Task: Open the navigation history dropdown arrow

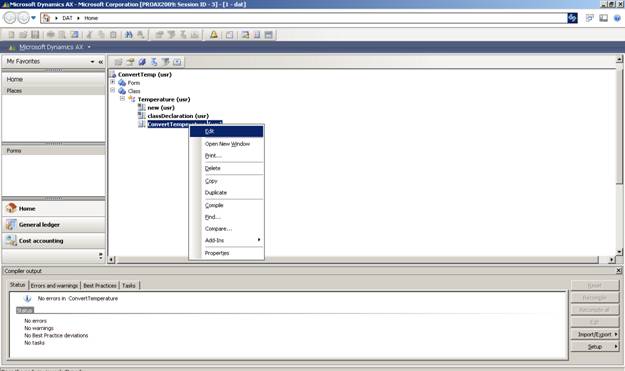Action: pyautogui.click(x=33, y=18)
